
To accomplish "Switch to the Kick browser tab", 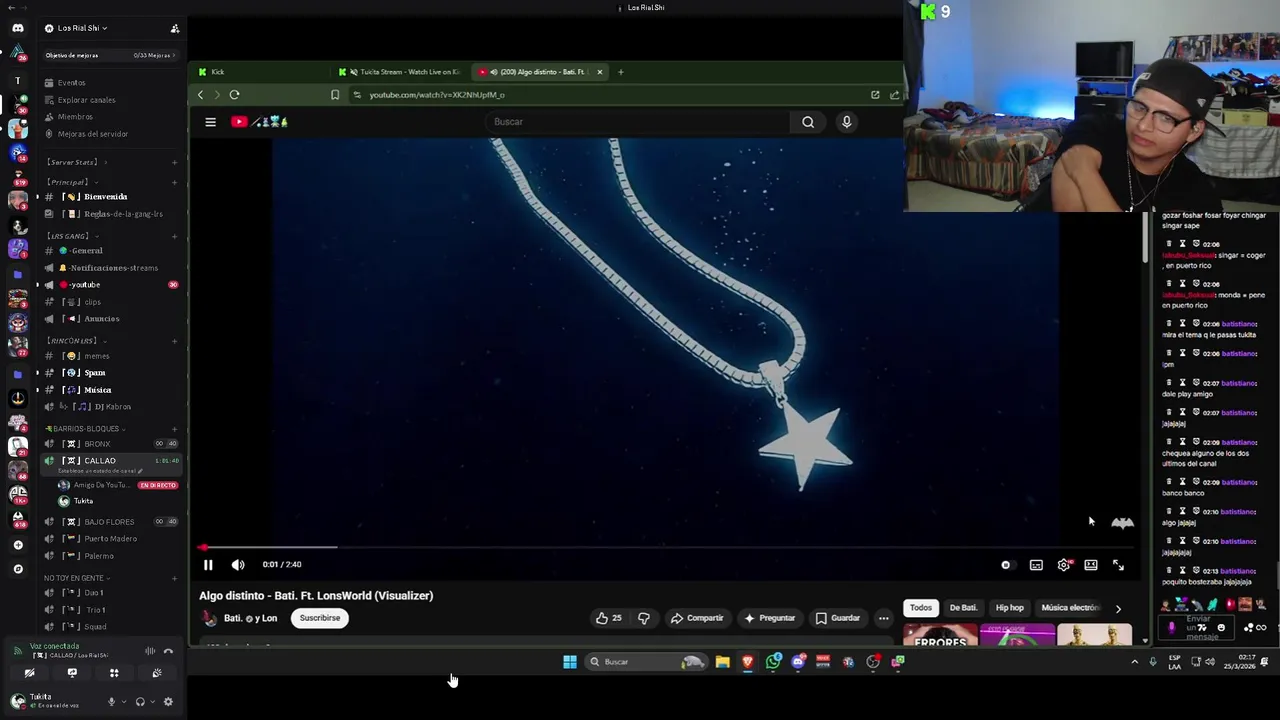I will 260,72.
